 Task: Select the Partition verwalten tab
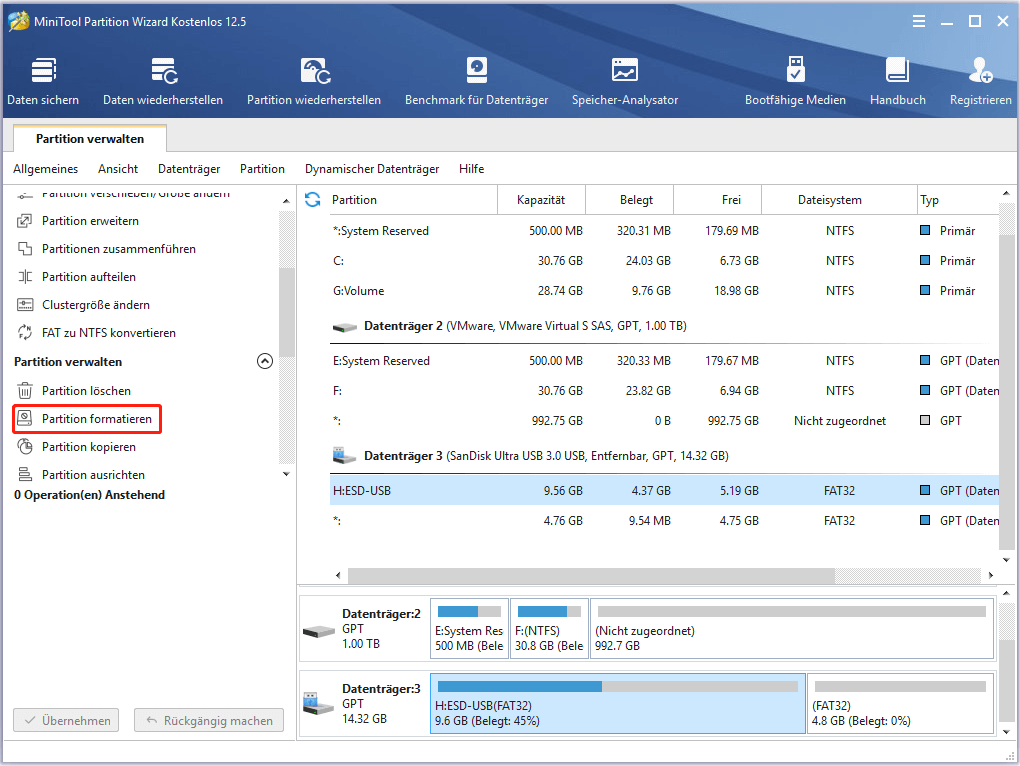90,139
